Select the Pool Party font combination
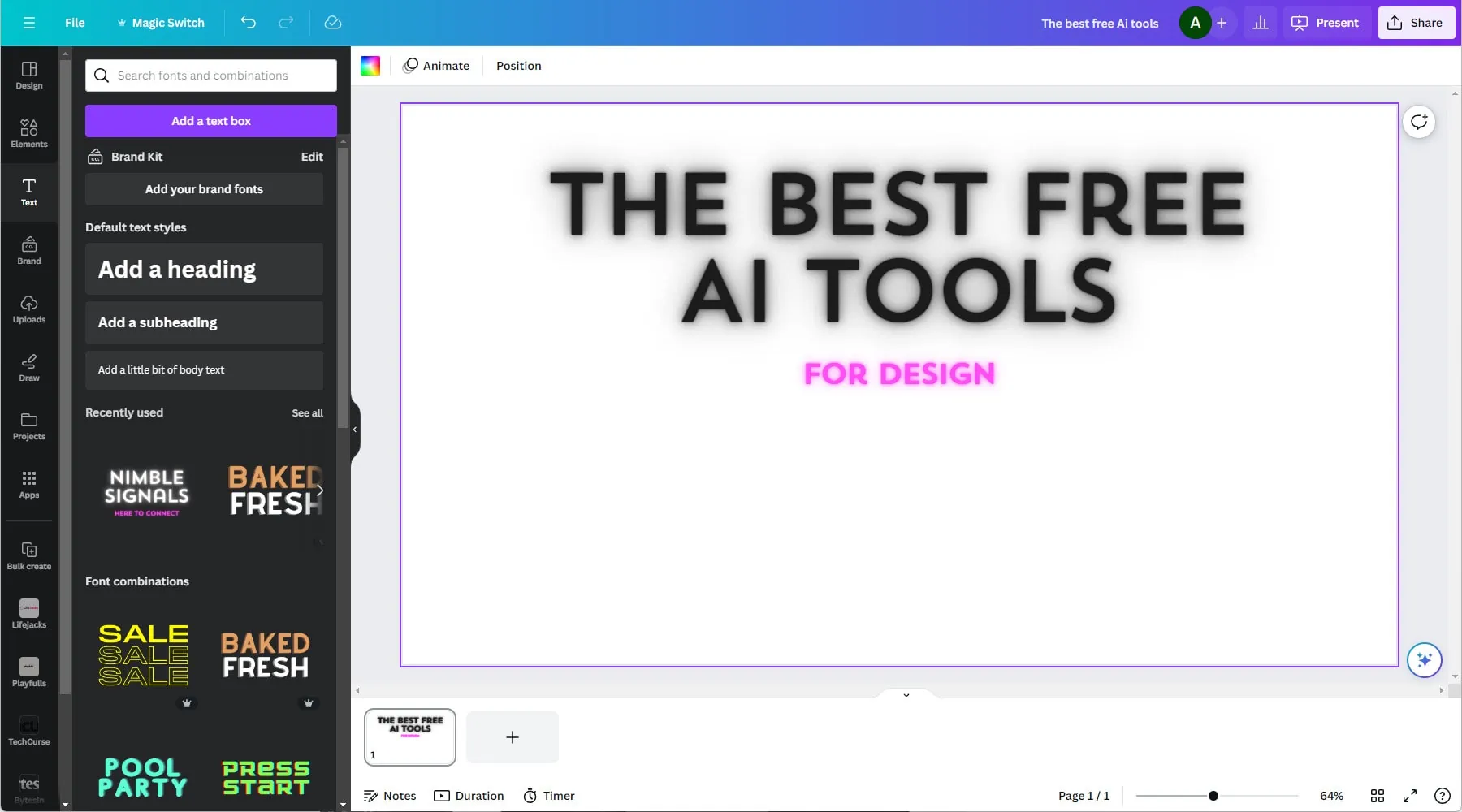 [x=143, y=777]
